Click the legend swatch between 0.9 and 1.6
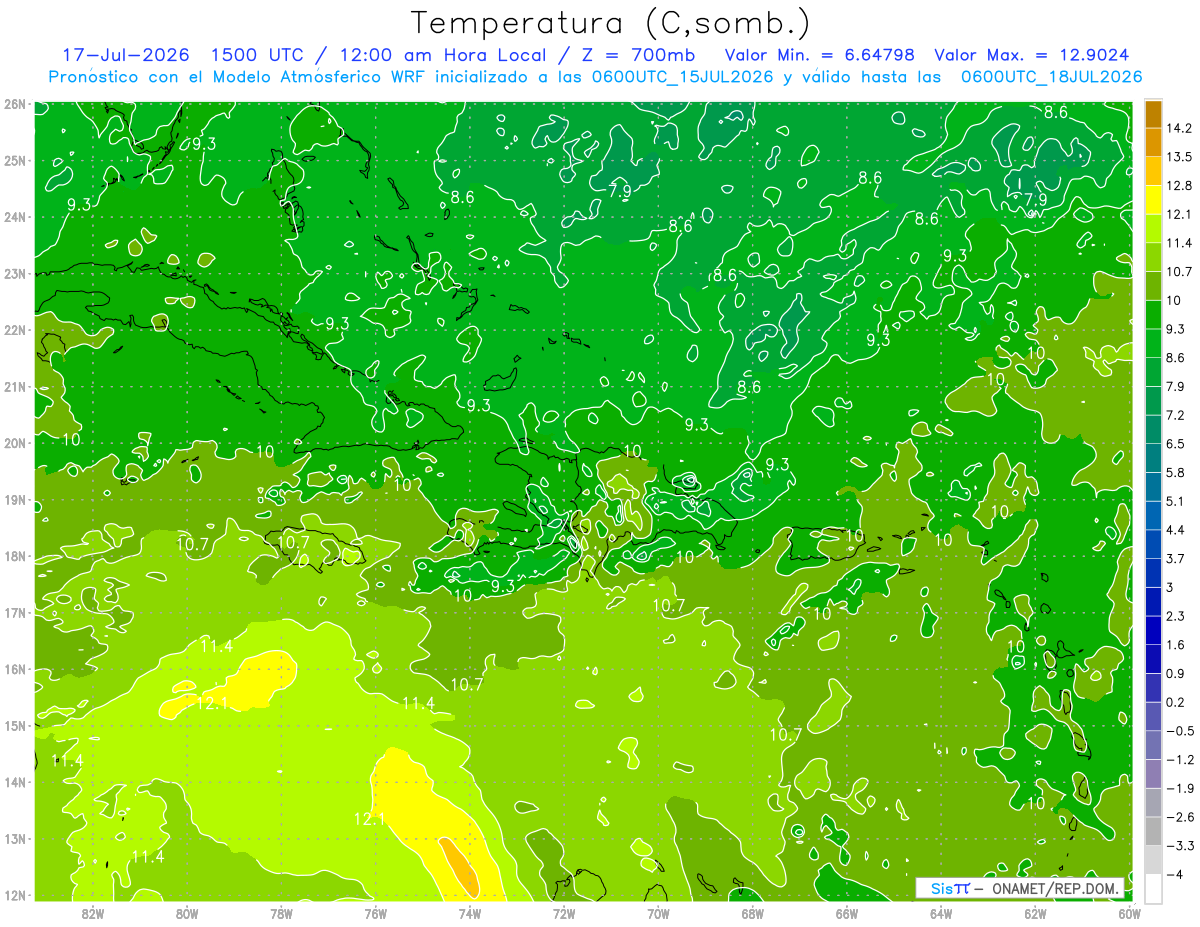The image size is (1200, 927). [1154, 659]
